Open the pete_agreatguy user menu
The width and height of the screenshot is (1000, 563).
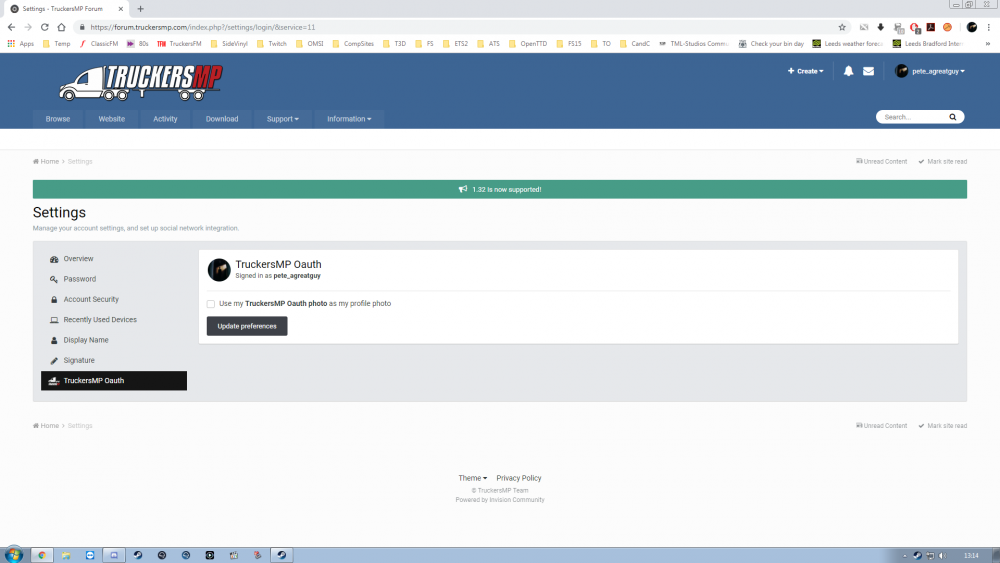[x=930, y=71]
